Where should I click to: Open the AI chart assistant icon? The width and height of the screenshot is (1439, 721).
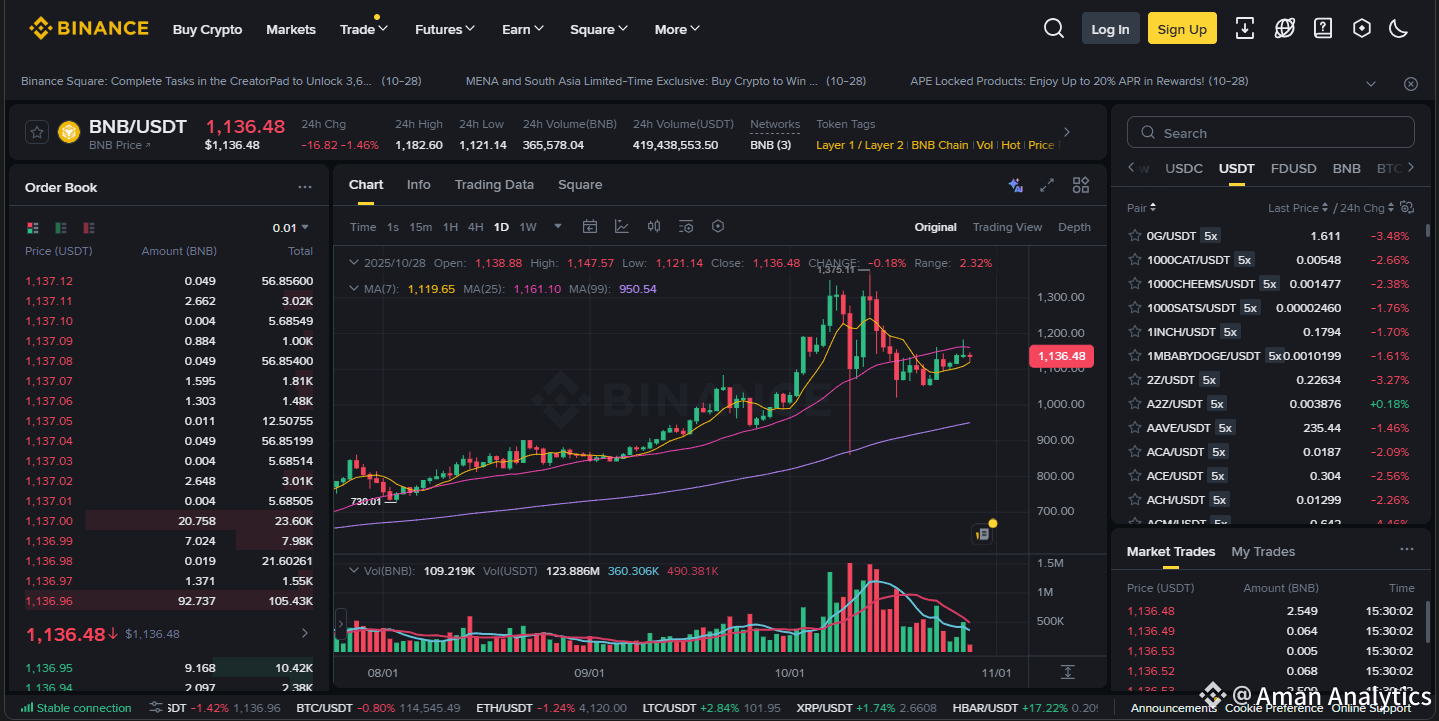click(1015, 185)
